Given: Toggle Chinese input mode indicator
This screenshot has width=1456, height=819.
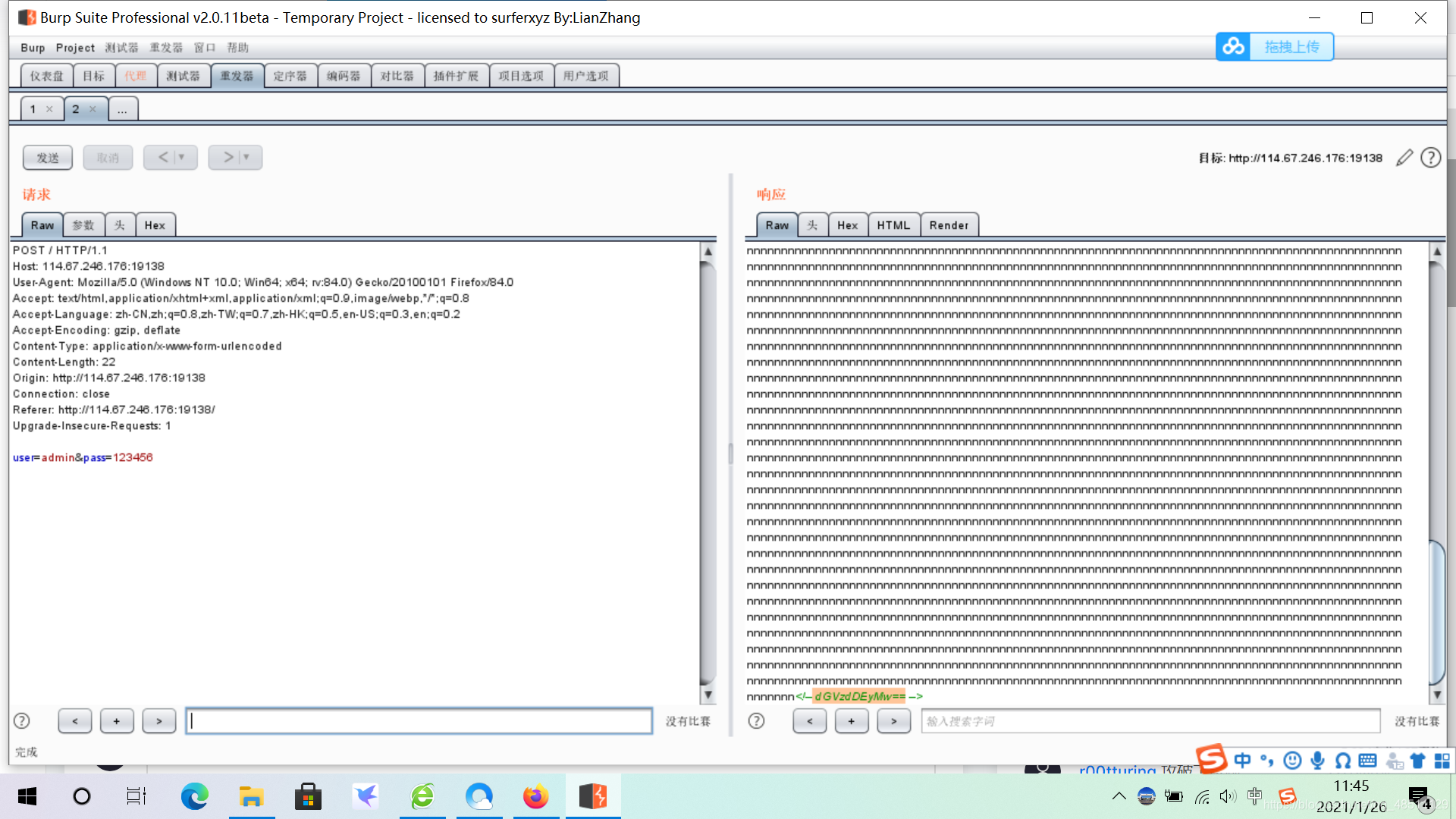Looking at the screenshot, I should coord(1242,761).
